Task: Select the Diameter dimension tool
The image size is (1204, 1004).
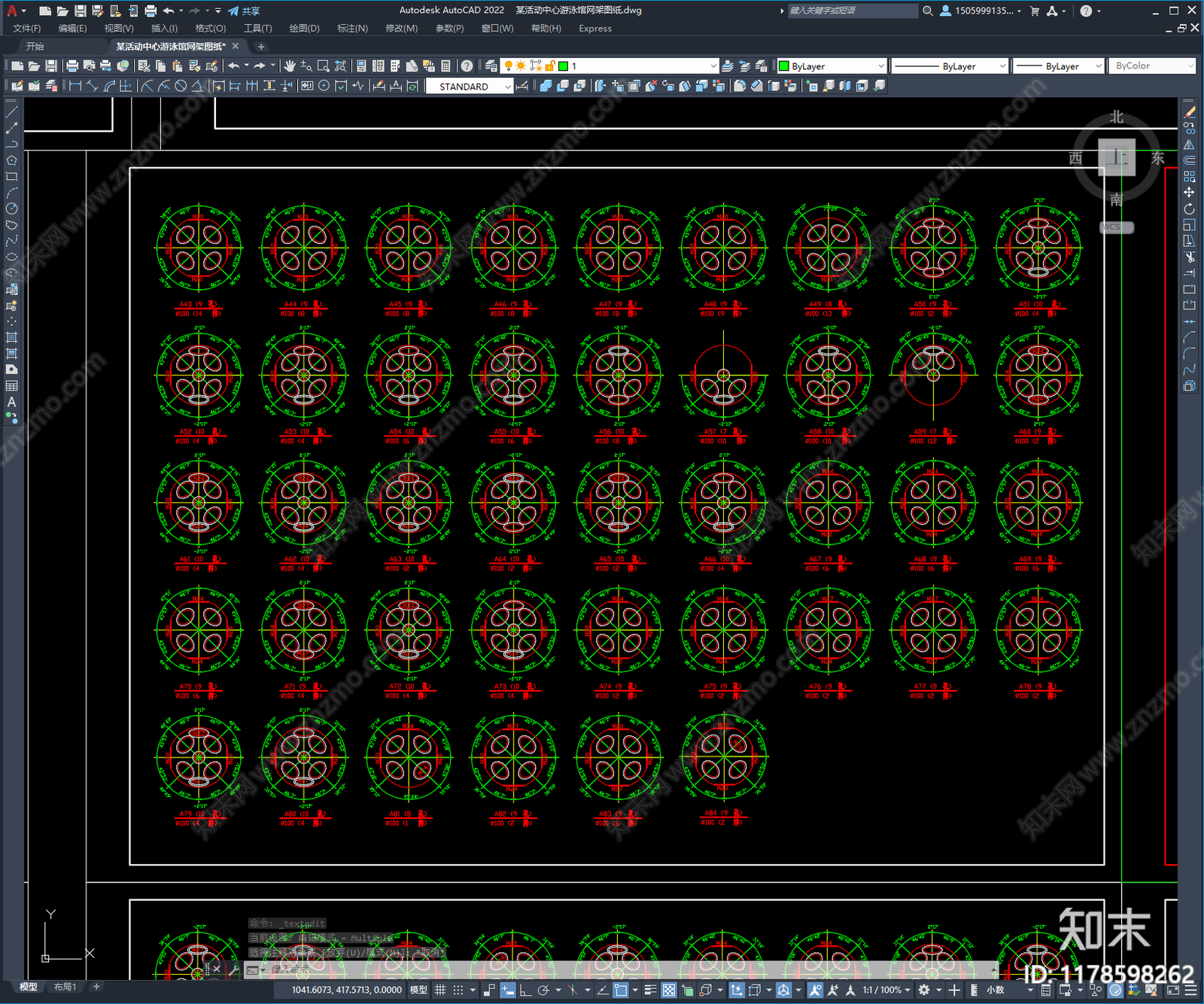Action: click(x=181, y=87)
